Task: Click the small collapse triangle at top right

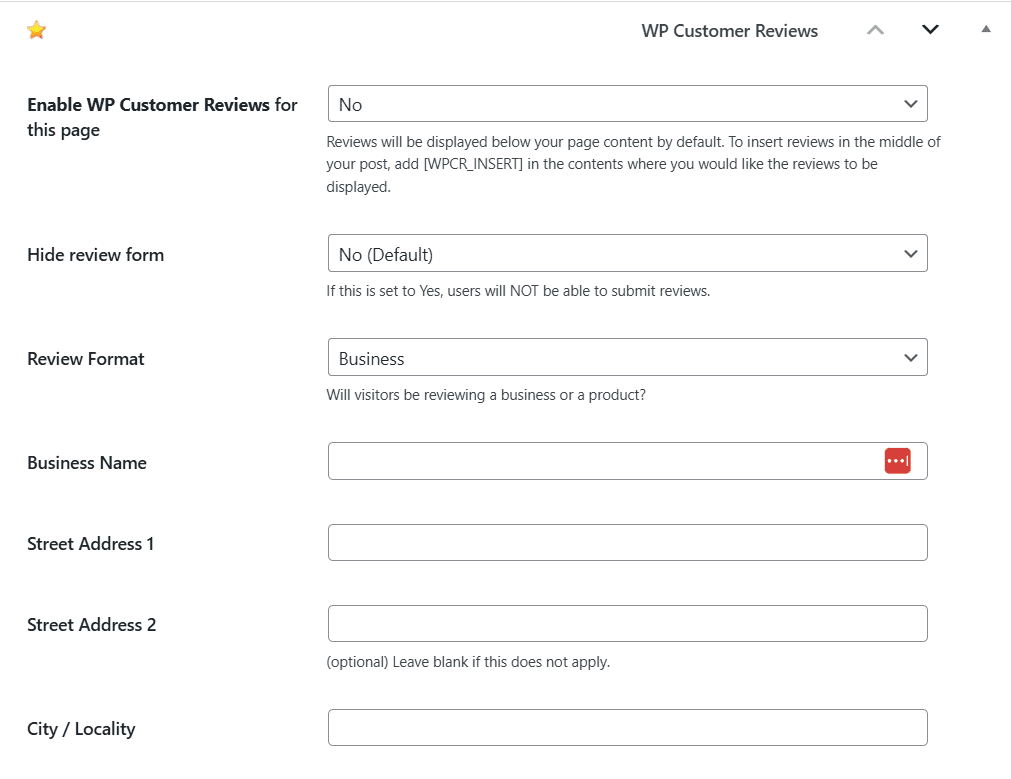Action: (985, 30)
